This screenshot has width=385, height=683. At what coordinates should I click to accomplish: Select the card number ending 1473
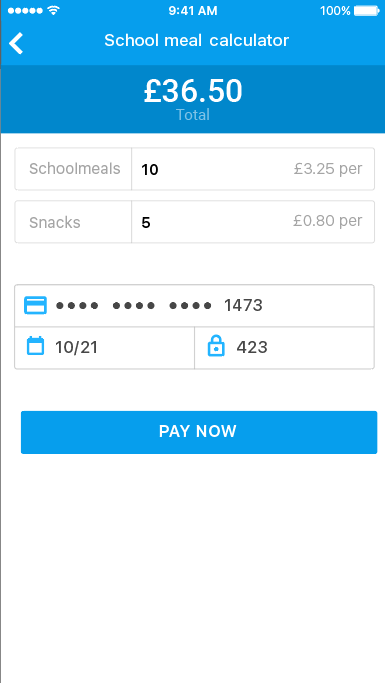194,305
